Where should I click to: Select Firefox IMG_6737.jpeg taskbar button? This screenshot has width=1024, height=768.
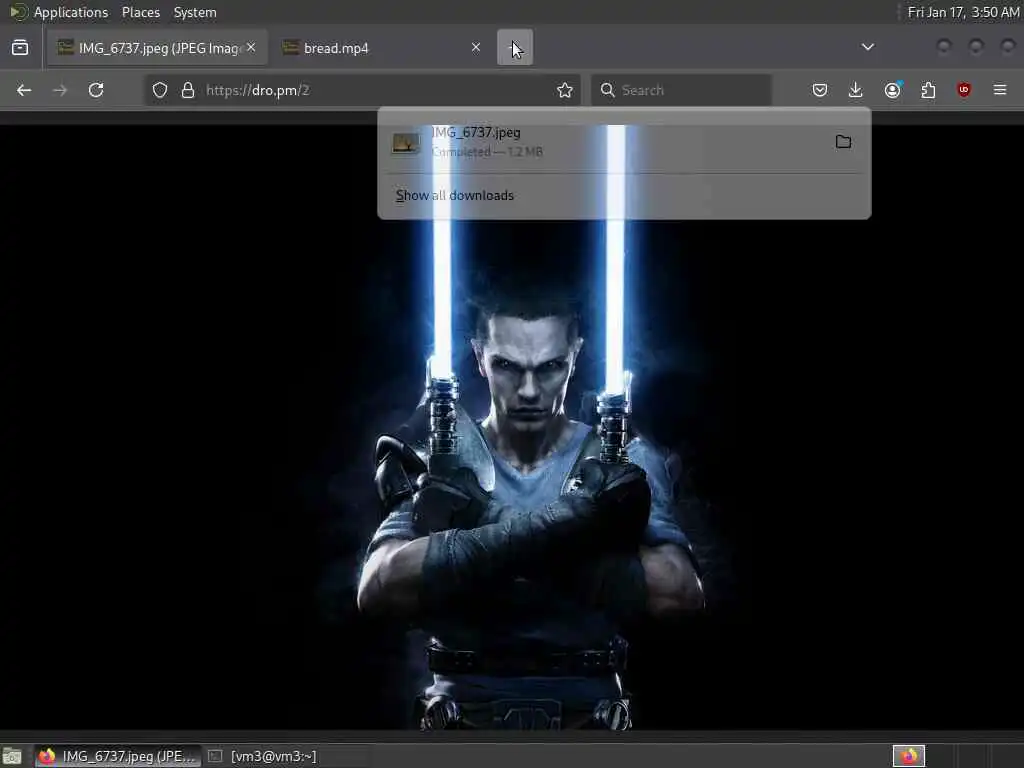tap(118, 756)
